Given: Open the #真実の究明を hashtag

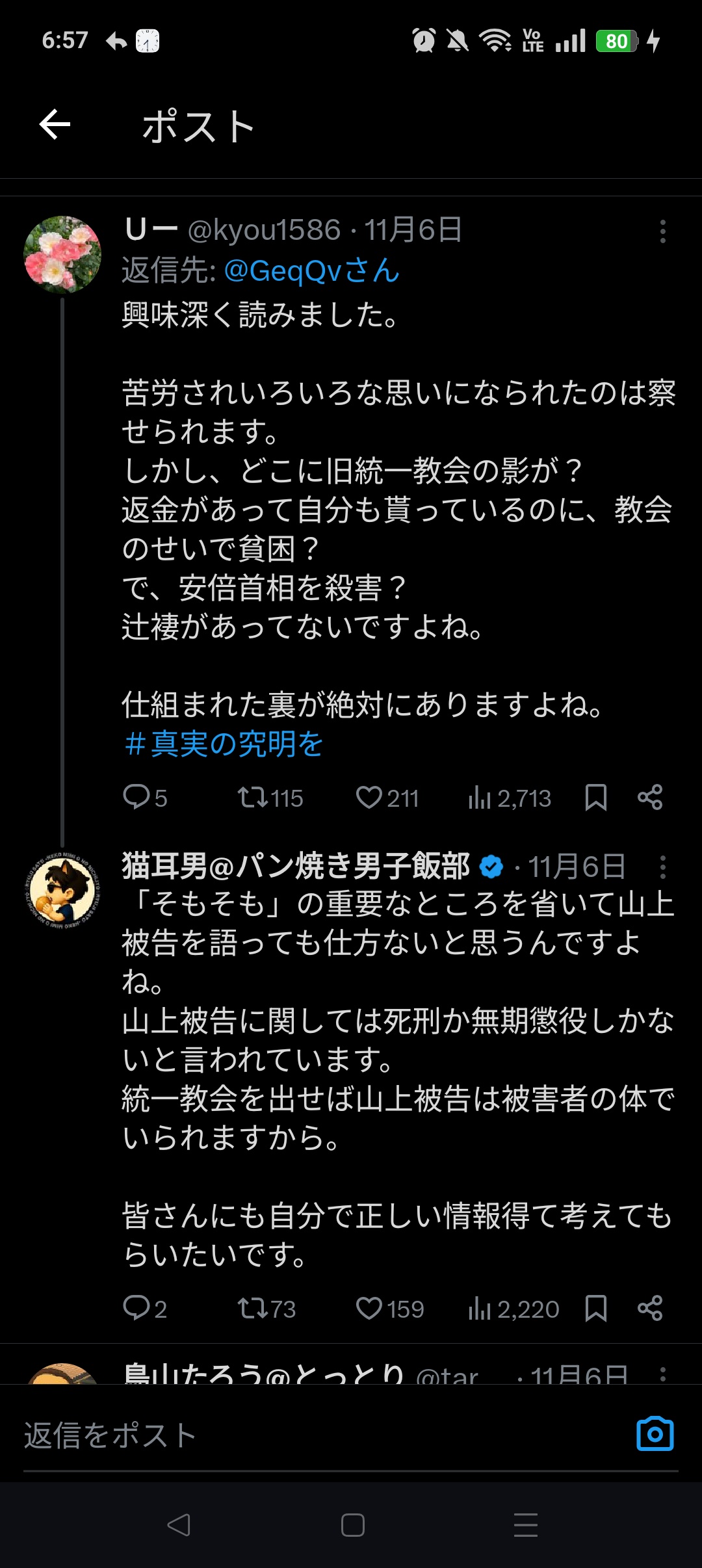Looking at the screenshot, I should [x=224, y=744].
